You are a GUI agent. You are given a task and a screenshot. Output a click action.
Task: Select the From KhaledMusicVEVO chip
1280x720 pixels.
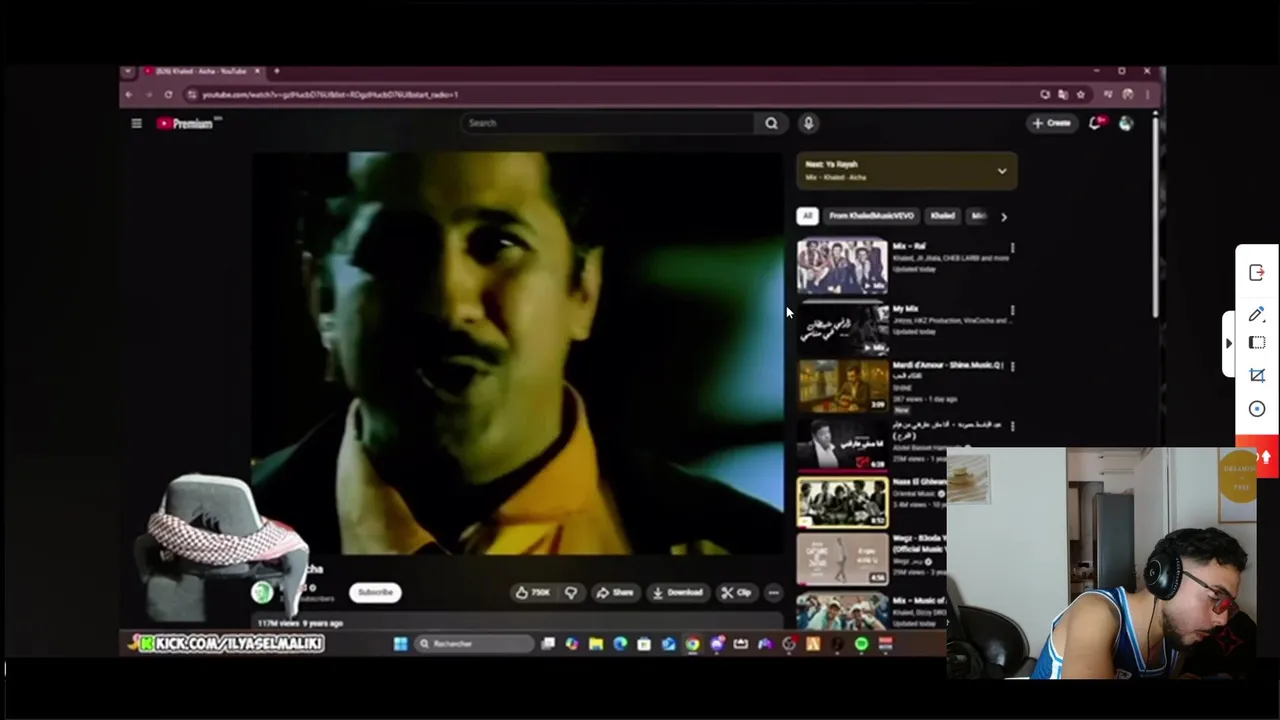[871, 216]
